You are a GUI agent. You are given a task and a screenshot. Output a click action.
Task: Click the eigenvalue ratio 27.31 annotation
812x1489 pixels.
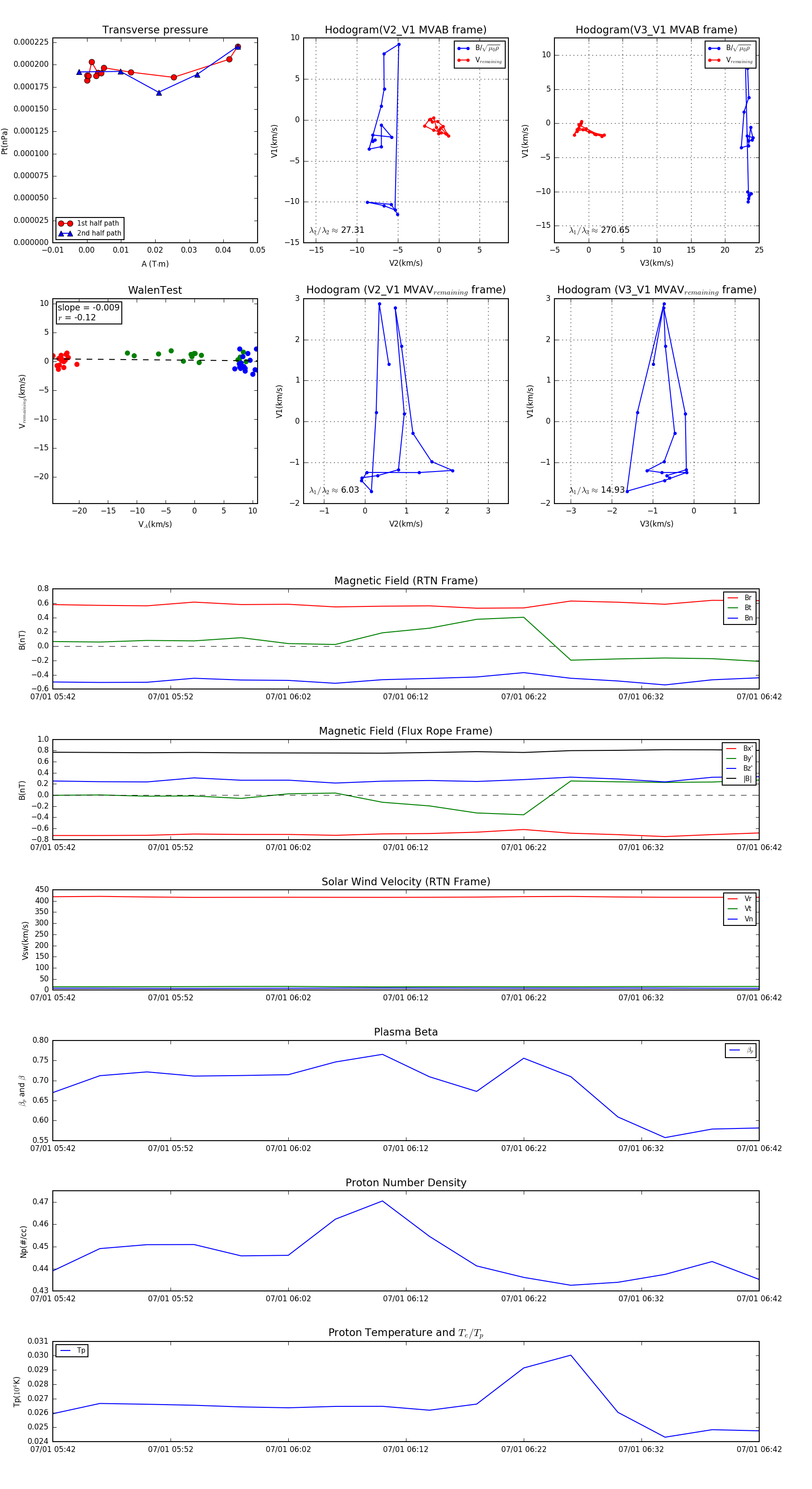[x=337, y=230]
